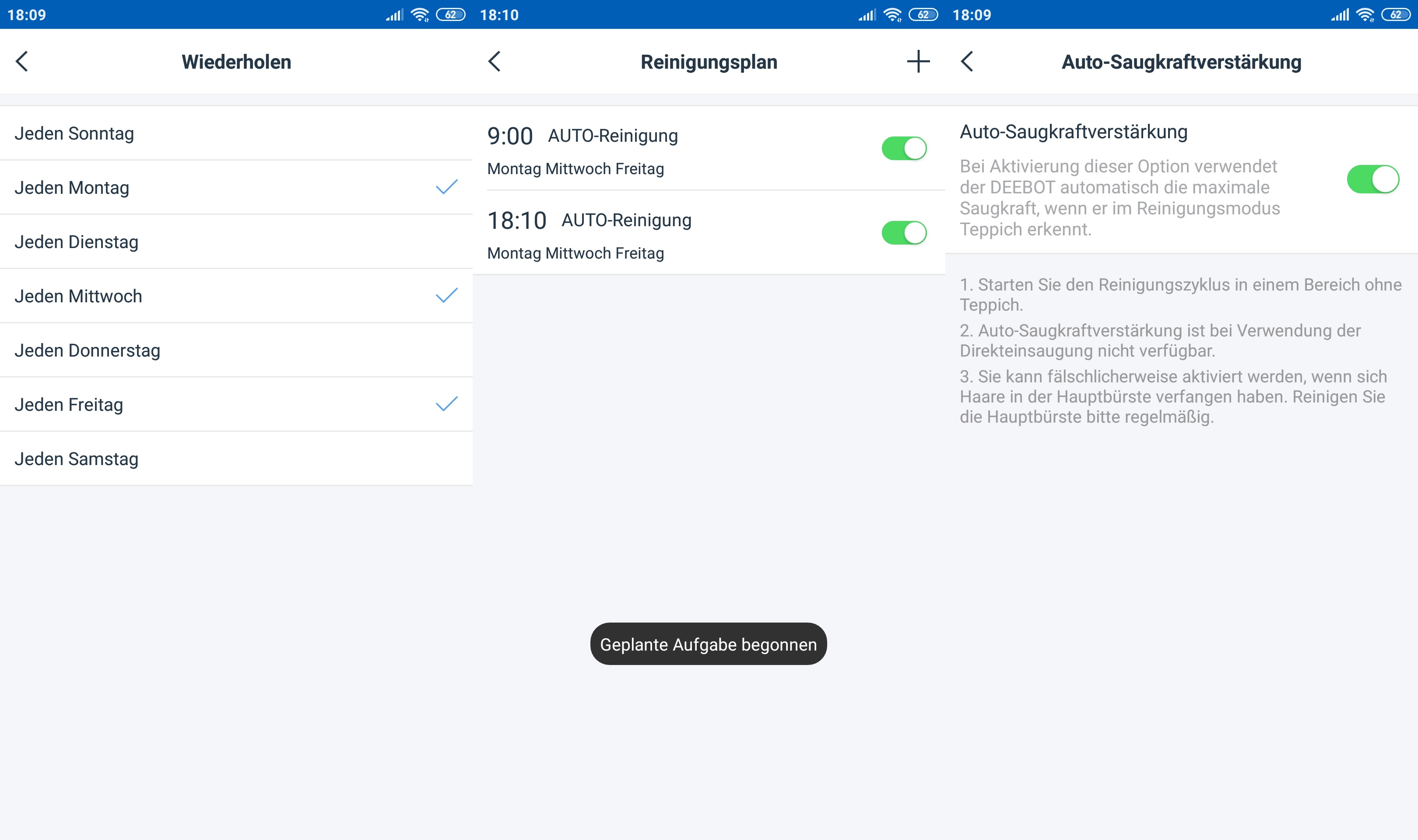Go back from the Wiederholen screen
Viewport: 1418px width, 840px height.
[x=22, y=61]
